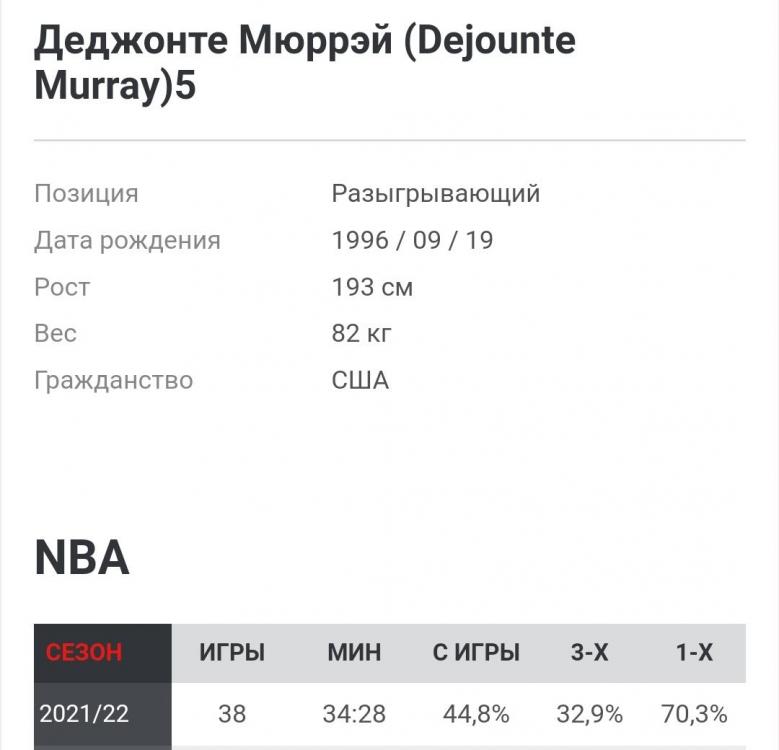Select the birth date 1996 / 09 / 19
Viewport: 779px width, 750px height.
[412, 241]
